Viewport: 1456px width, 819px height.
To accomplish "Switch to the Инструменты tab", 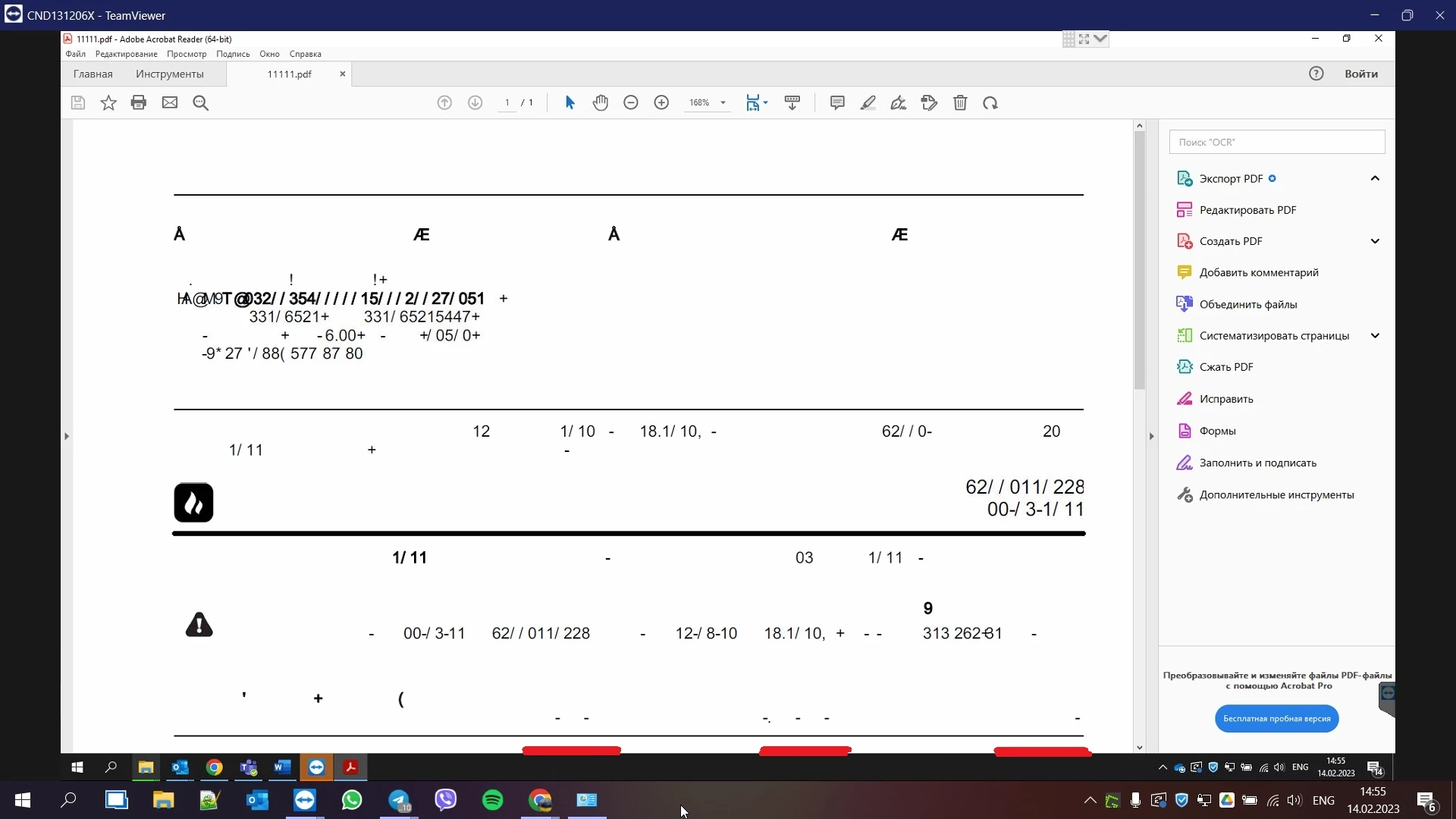I will 170,74.
